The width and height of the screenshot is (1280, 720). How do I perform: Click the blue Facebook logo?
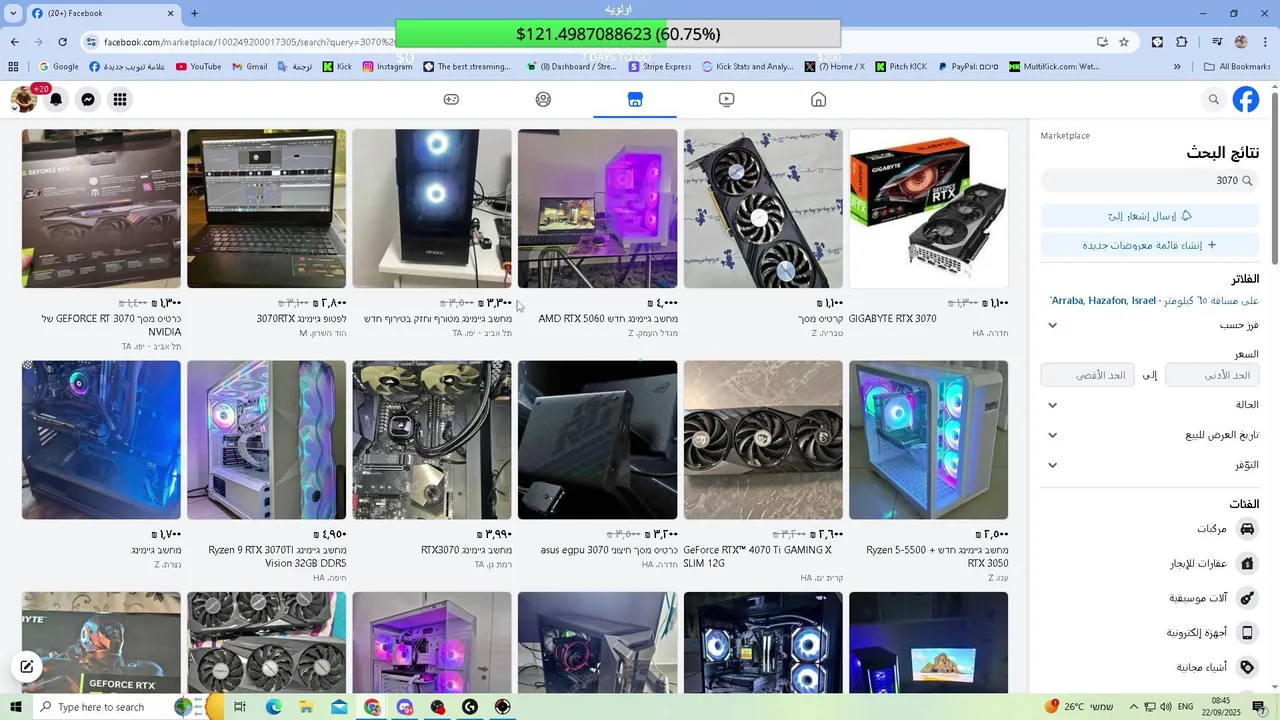tap(1246, 99)
